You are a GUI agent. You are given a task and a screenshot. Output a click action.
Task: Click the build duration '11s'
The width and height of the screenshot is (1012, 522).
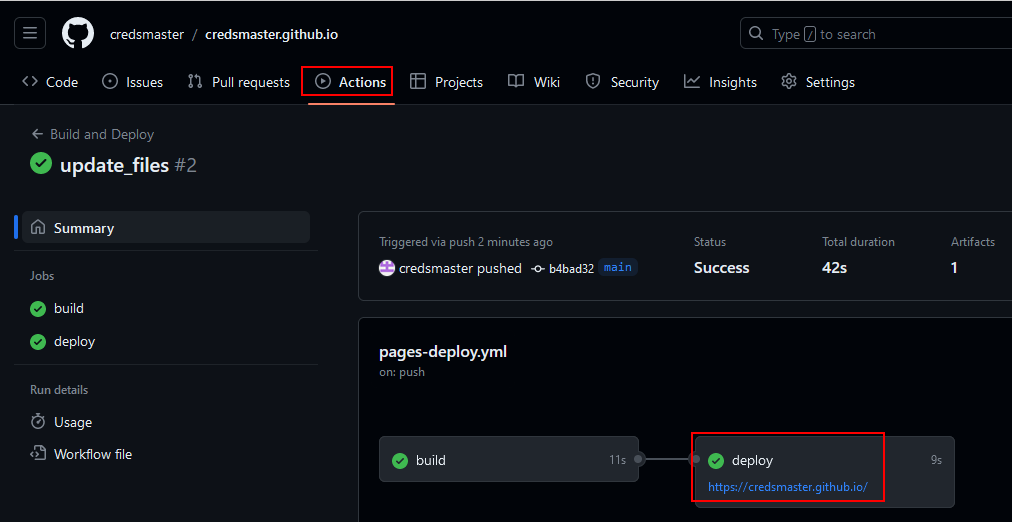pyautogui.click(x=618, y=460)
